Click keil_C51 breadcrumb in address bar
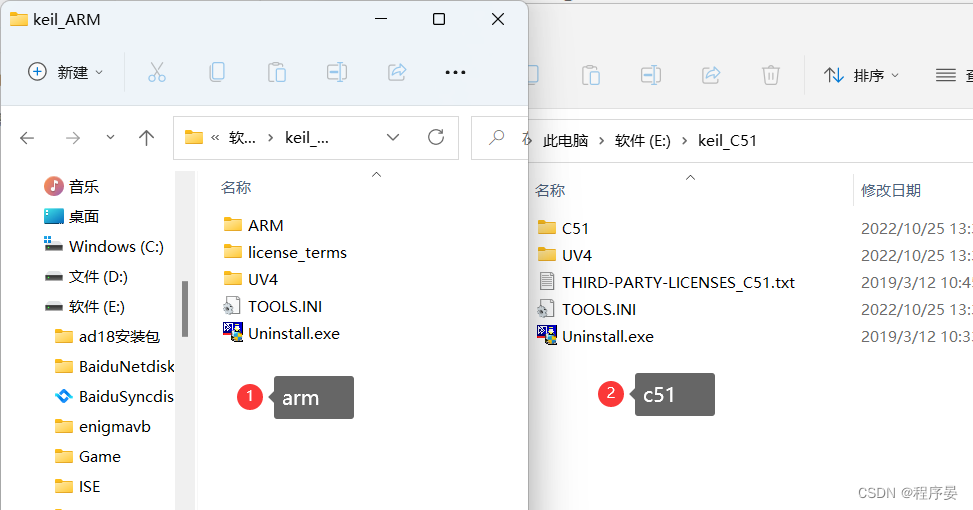Viewport: 973px width, 510px height. [x=727, y=141]
